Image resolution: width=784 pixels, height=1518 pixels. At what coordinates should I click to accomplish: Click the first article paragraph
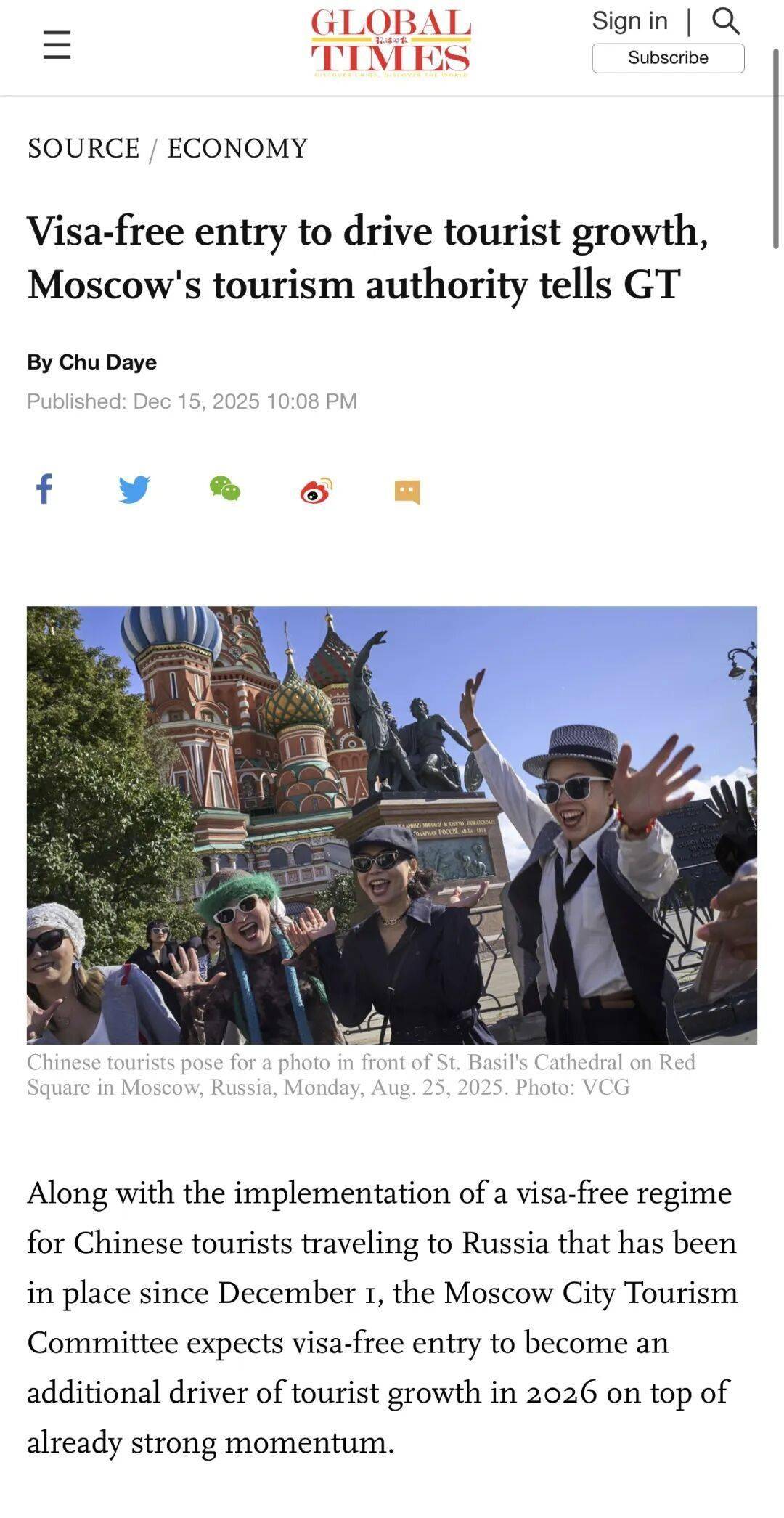382,1318
